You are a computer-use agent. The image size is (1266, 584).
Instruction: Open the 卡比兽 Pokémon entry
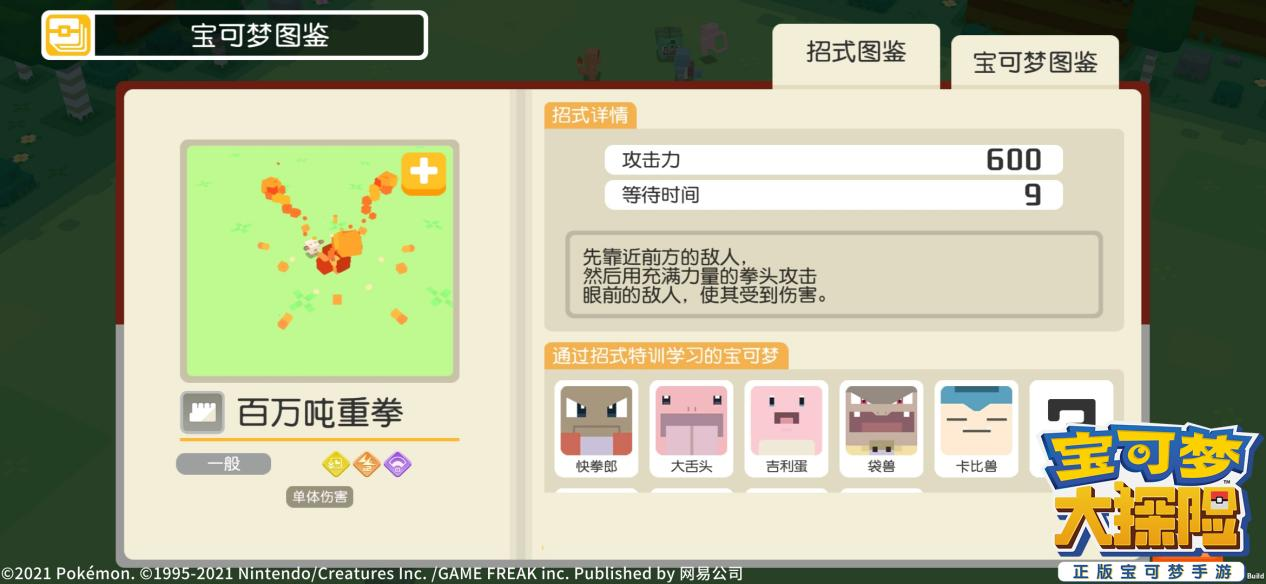(976, 429)
